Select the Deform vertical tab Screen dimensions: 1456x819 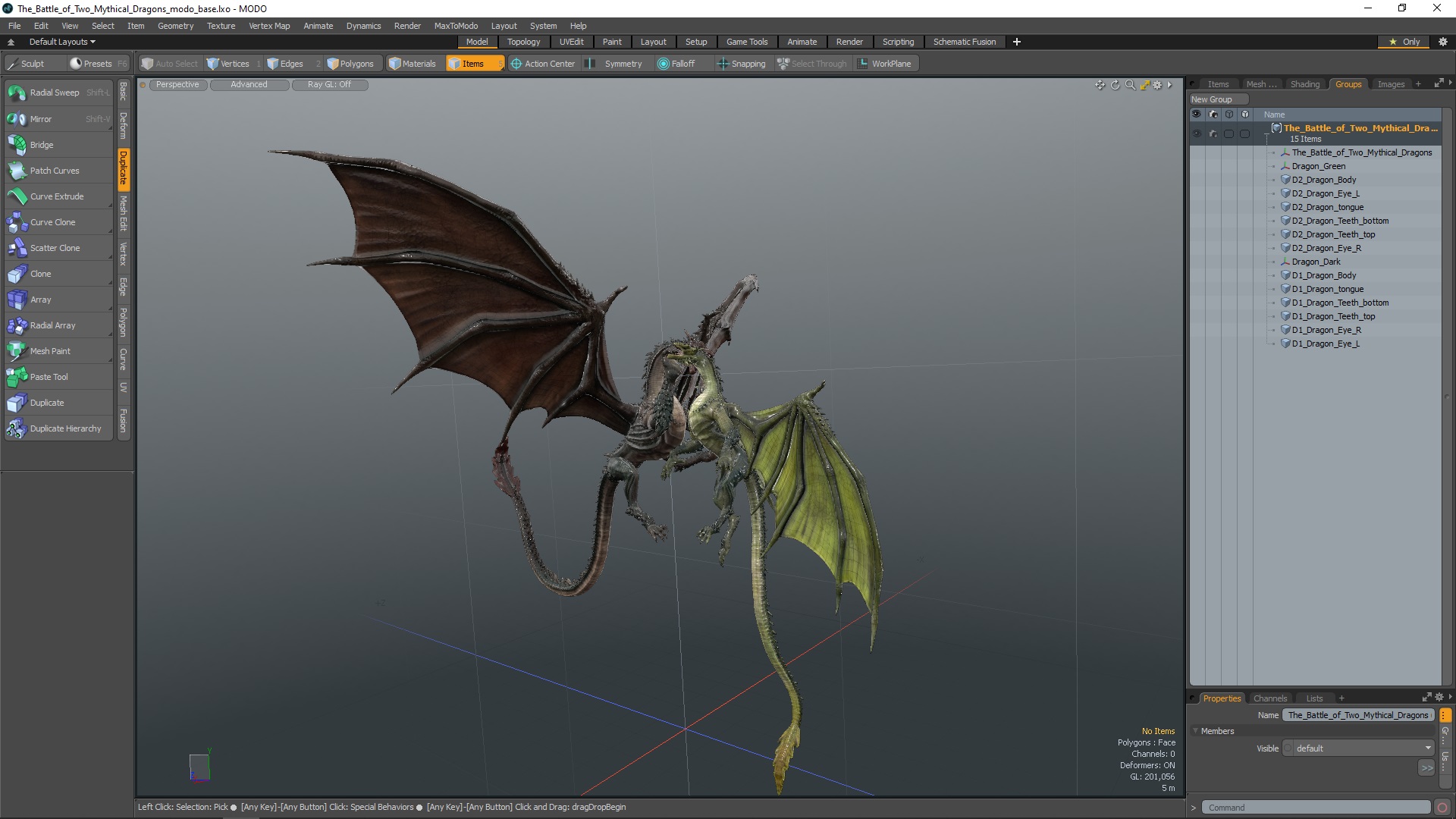124,125
